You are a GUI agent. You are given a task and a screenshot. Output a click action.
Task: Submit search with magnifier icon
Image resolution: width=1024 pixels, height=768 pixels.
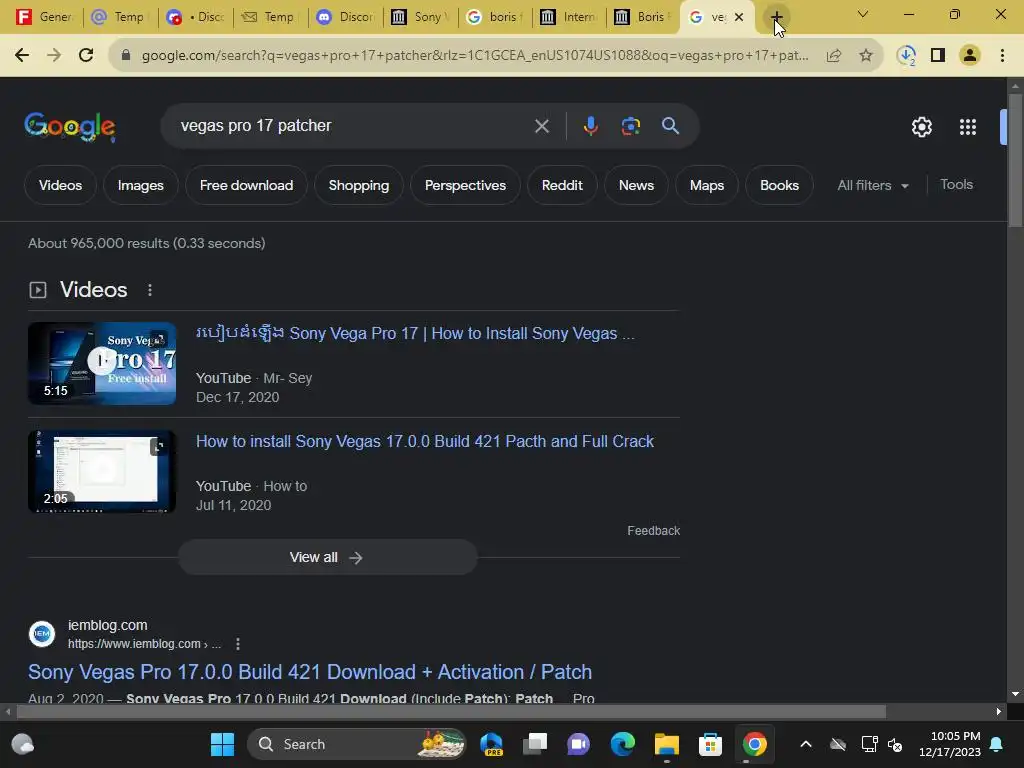671,126
